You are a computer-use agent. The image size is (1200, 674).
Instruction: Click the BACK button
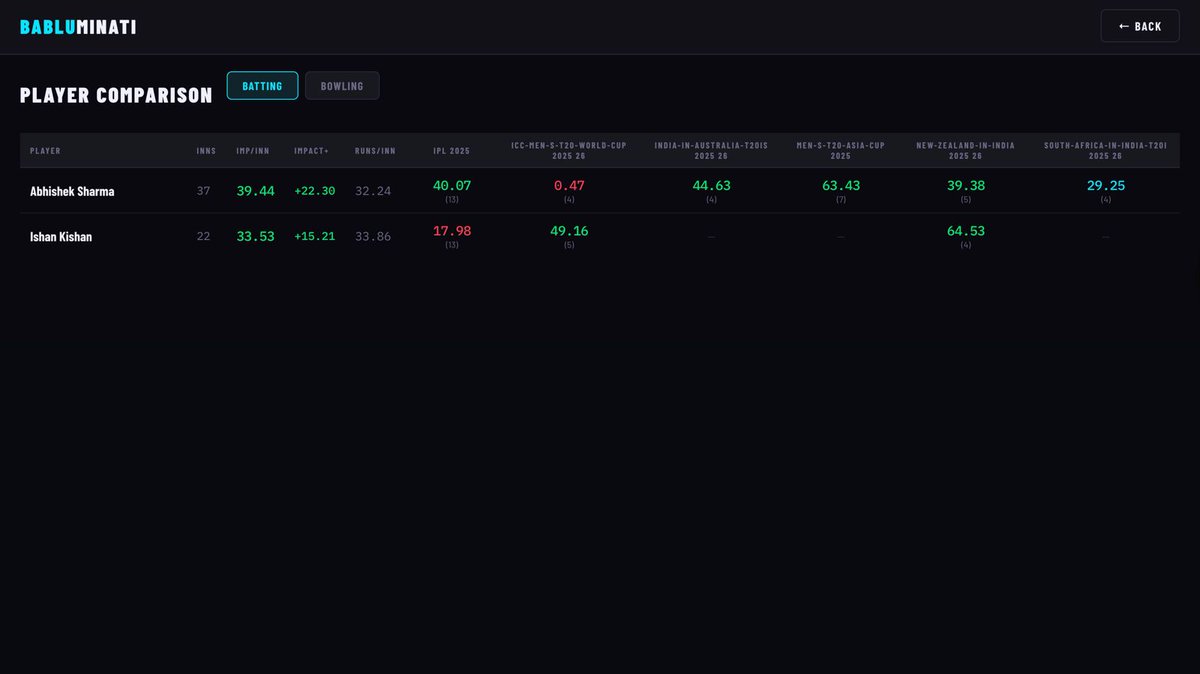[x=1140, y=25]
